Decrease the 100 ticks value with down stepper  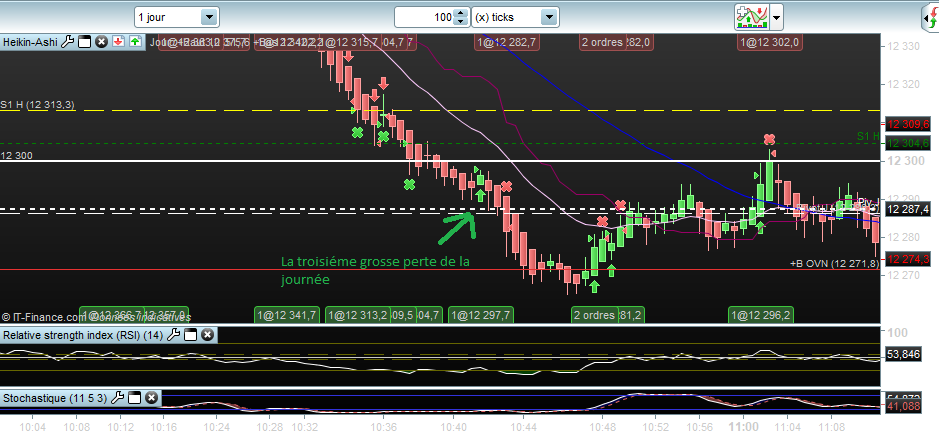[x=460, y=22]
